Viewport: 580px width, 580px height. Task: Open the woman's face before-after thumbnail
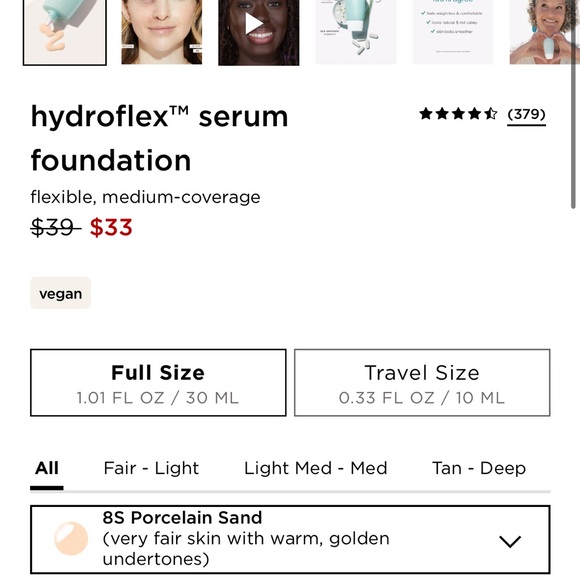click(x=162, y=33)
